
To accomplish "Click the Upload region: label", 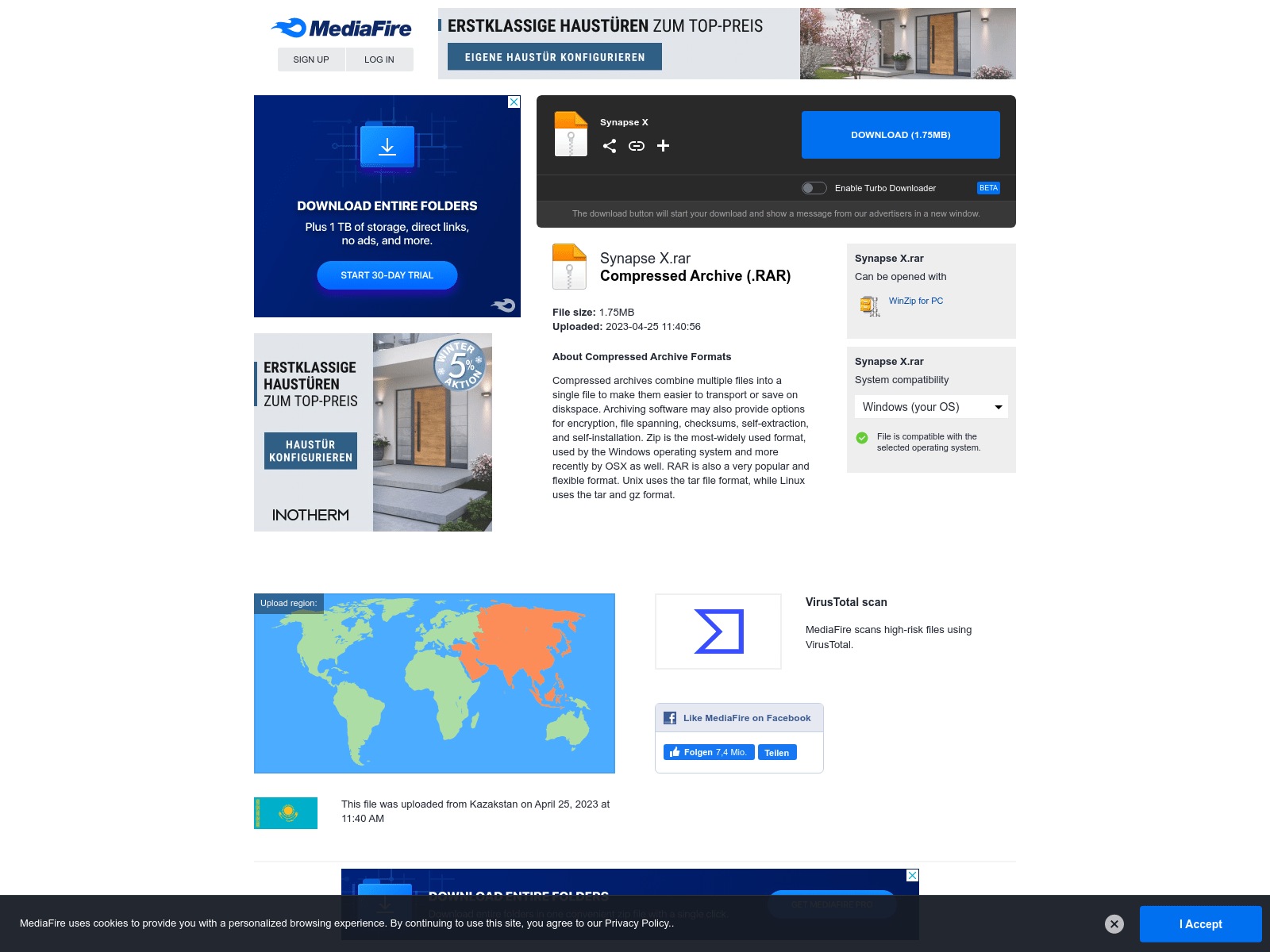I will pyautogui.click(x=289, y=603).
